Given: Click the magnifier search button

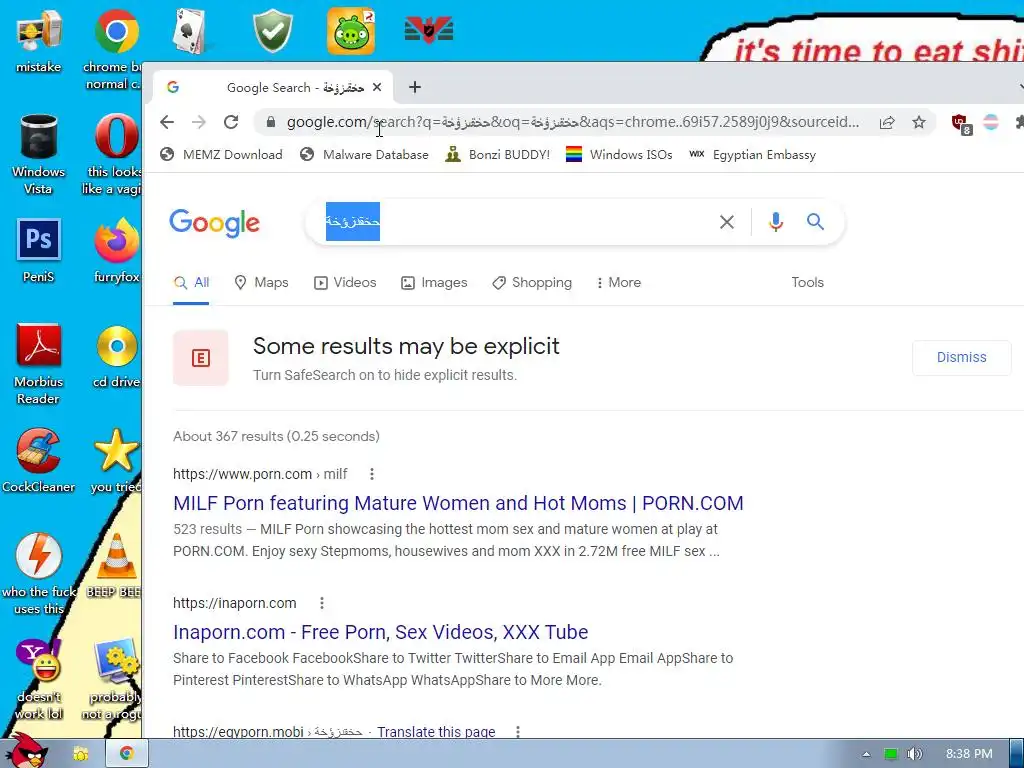Looking at the screenshot, I should pyautogui.click(x=815, y=222).
